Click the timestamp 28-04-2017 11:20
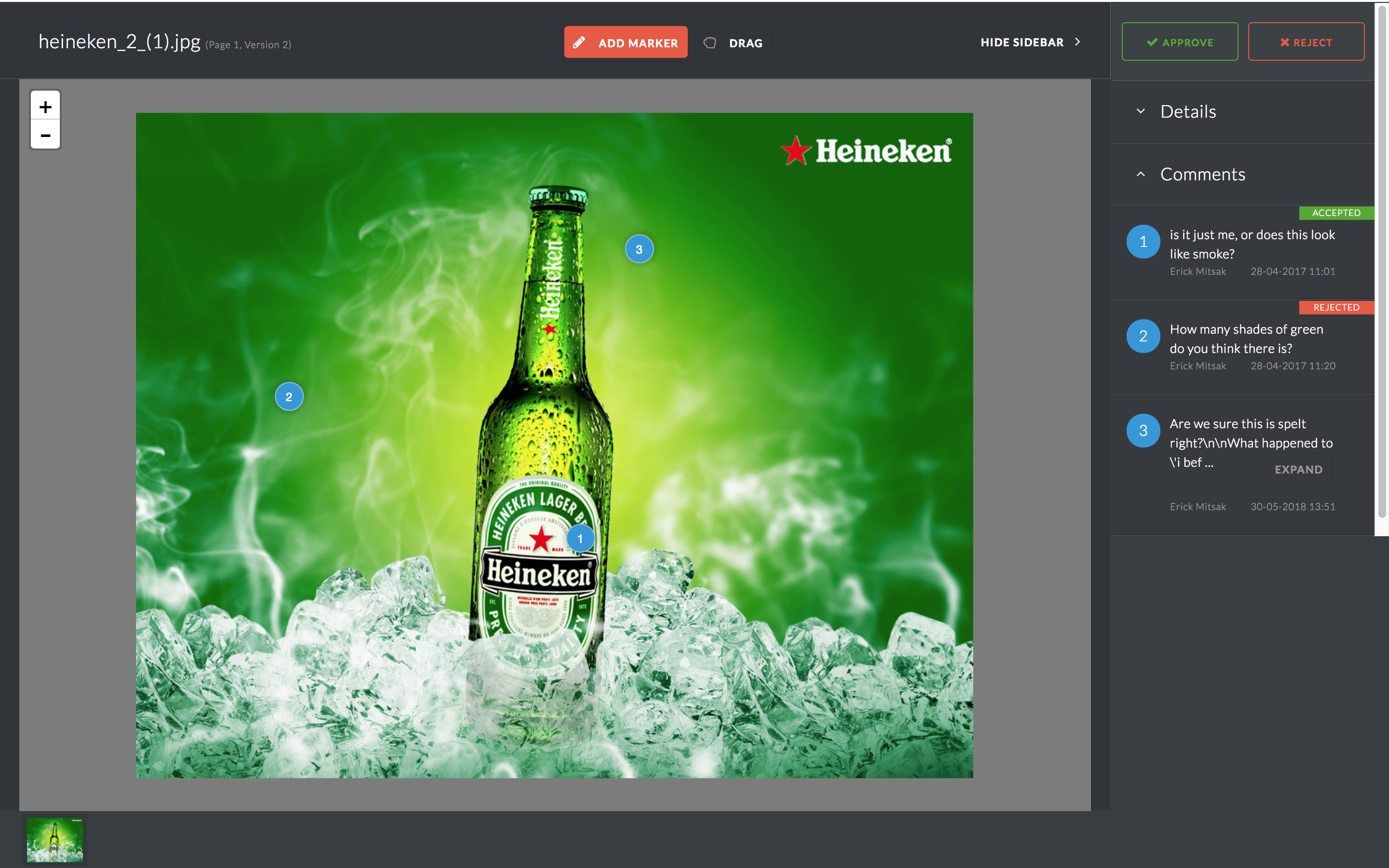The height and width of the screenshot is (868, 1389). pos(1293,366)
